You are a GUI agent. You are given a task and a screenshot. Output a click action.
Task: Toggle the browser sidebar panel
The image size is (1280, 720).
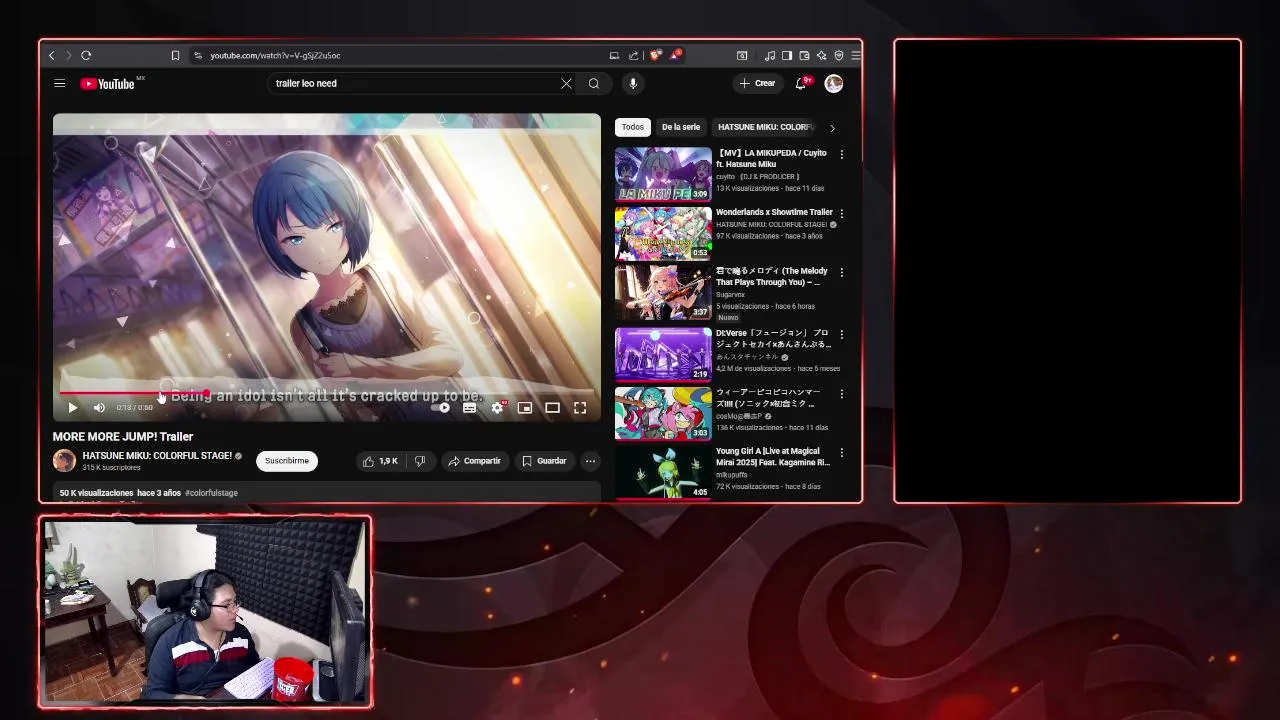click(787, 56)
